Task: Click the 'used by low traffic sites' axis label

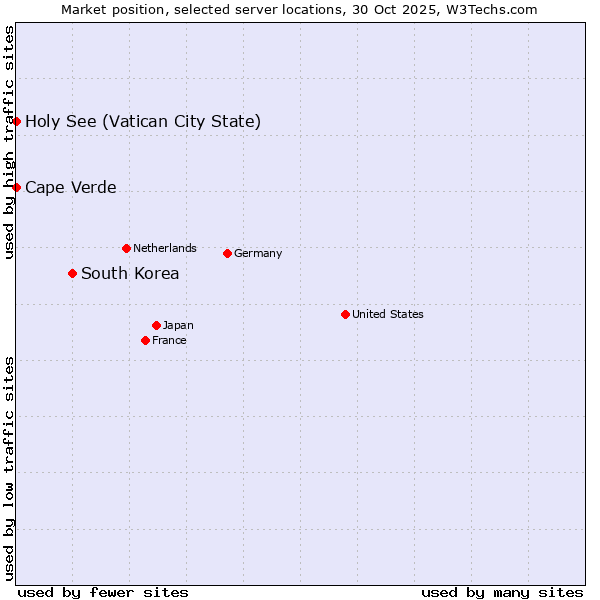Action: pyautogui.click(x=9, y=468)
